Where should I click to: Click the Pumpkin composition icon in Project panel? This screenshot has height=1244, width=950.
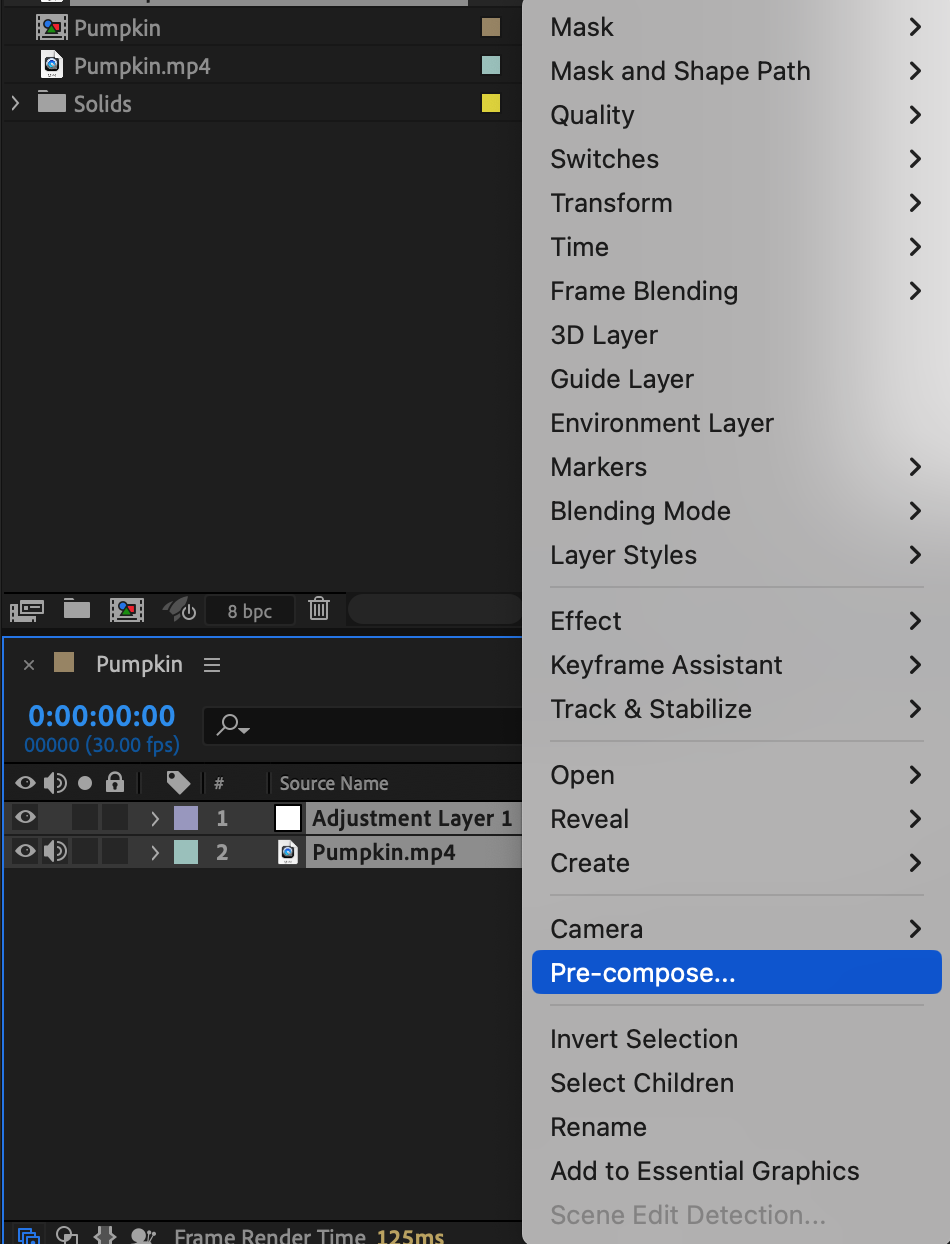(52, 28)
